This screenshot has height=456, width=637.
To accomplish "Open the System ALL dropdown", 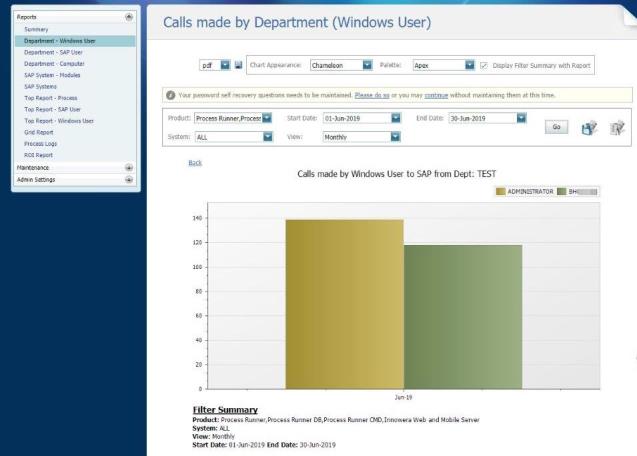I will [268, 137].
